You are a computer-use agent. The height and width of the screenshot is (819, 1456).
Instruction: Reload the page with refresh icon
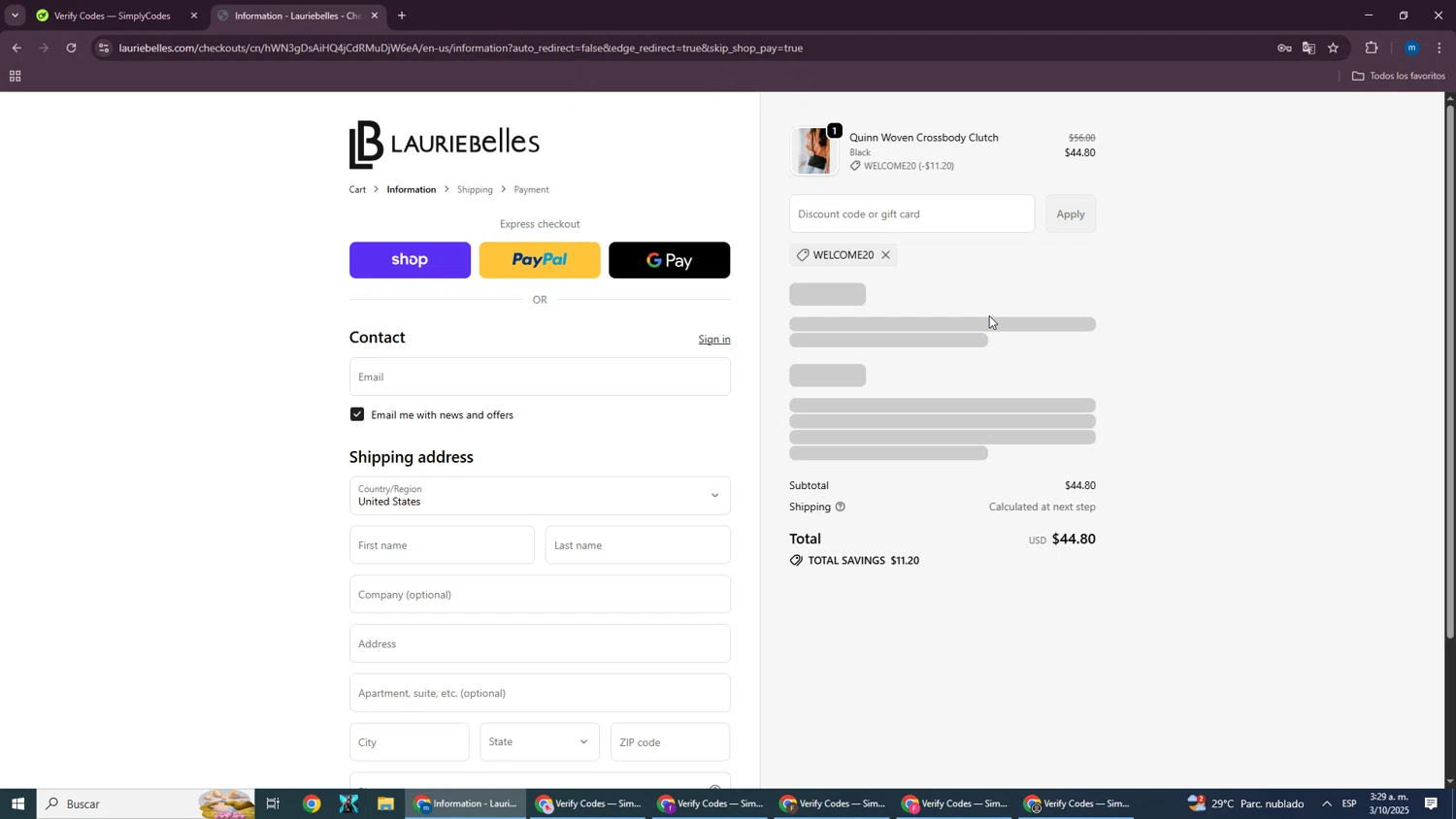click(71, 48)
